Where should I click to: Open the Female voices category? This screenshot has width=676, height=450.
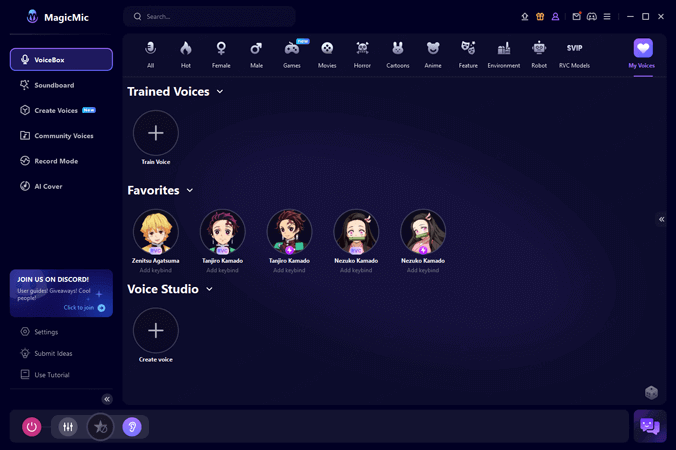tap(221, 55)
